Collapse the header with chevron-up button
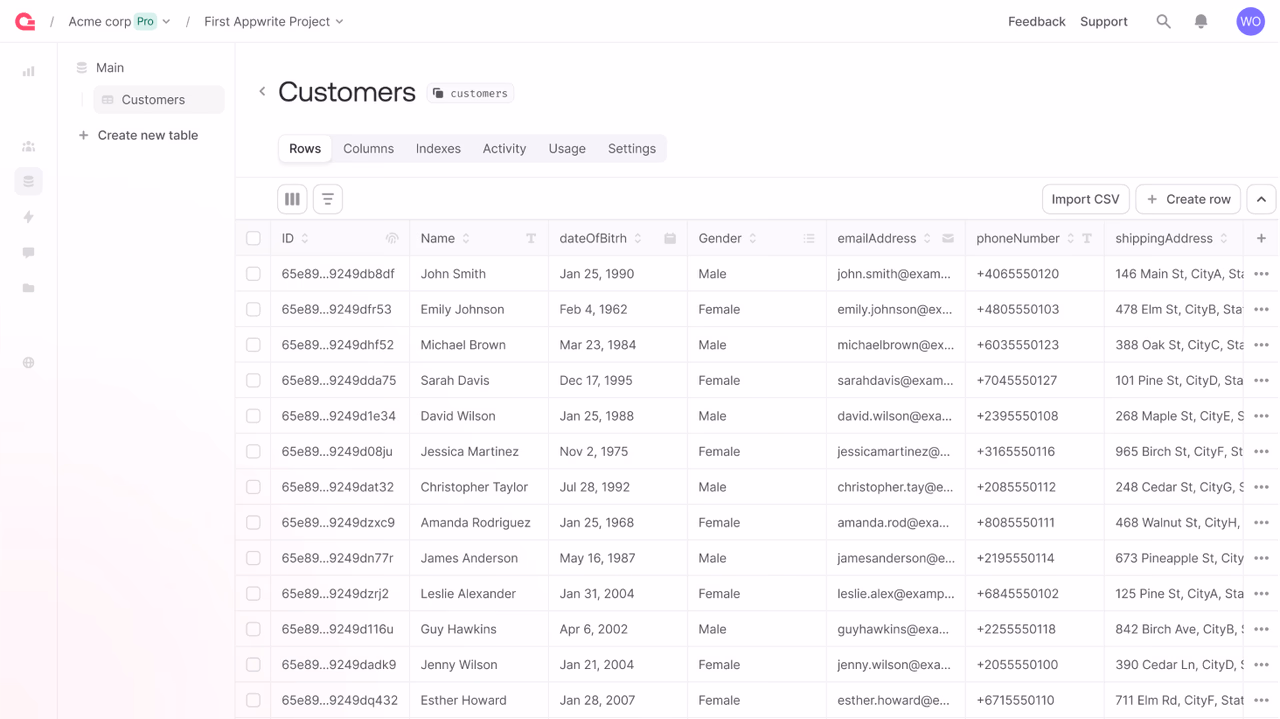Viewport: 1280px width, 719px height. pos(1261,199)
